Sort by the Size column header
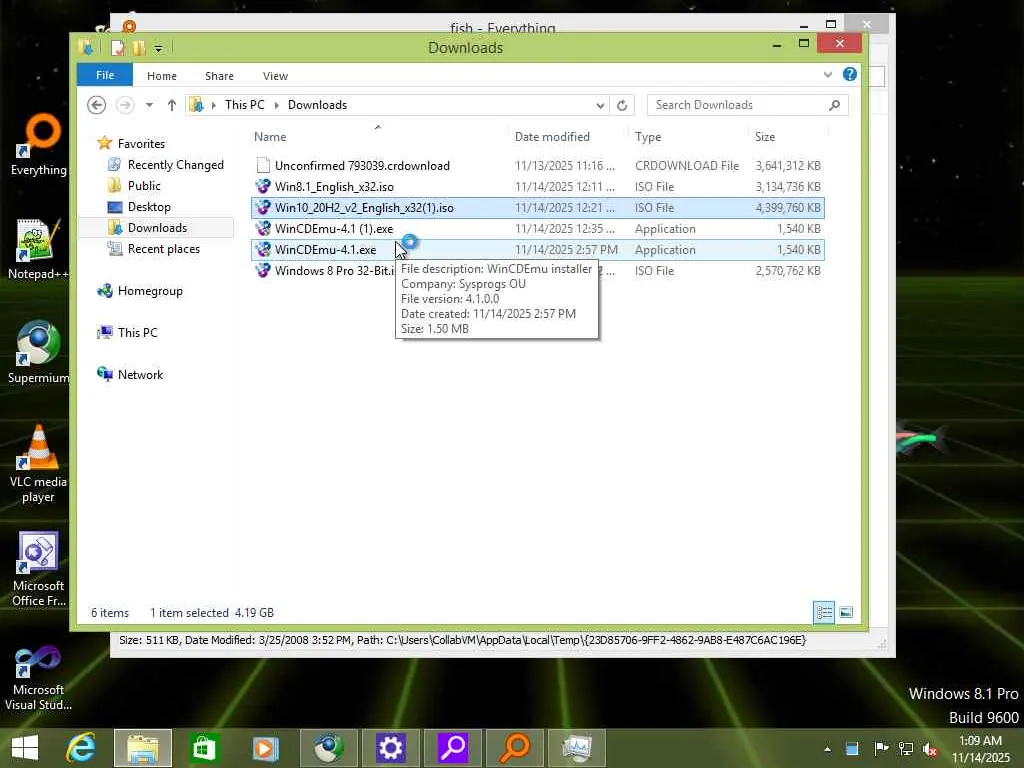 tap(788, 136)
